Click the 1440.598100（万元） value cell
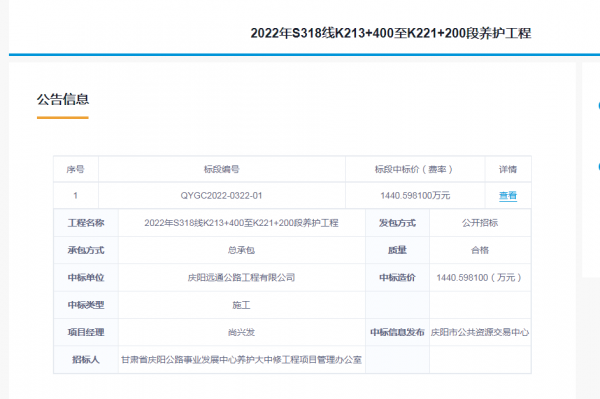The width and height of the screenshot is (600, 399). [x=479, y=278]
